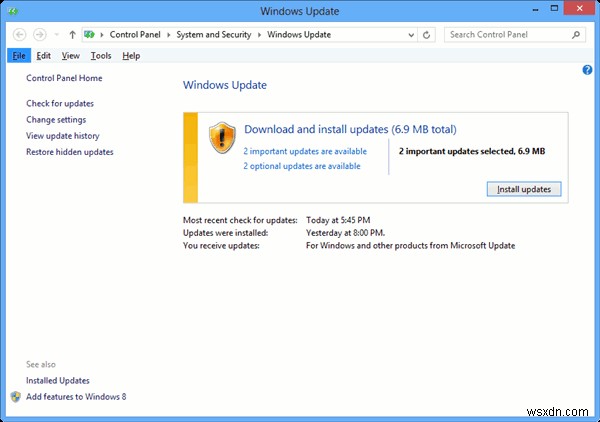The width and height of the screenshot is (600, 422).
Task: Minimize the Windows Update window
Action: tap(536, 9)
